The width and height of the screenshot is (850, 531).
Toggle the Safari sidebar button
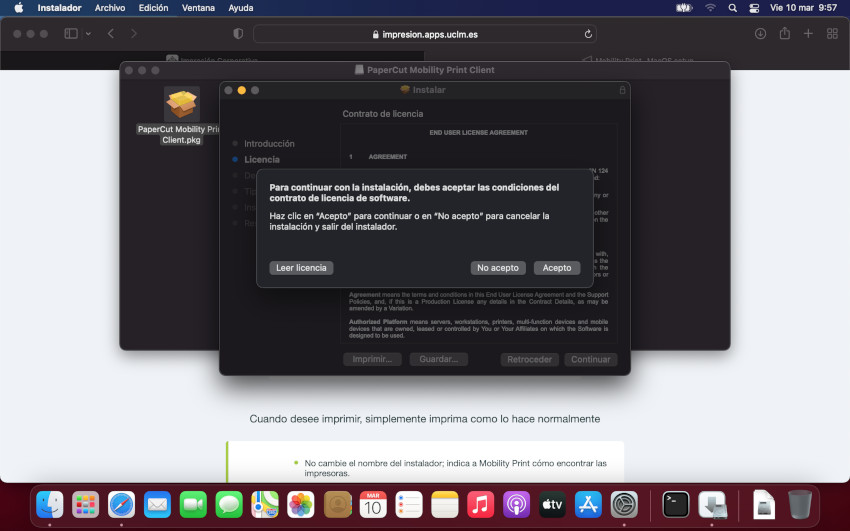(71, 34)
